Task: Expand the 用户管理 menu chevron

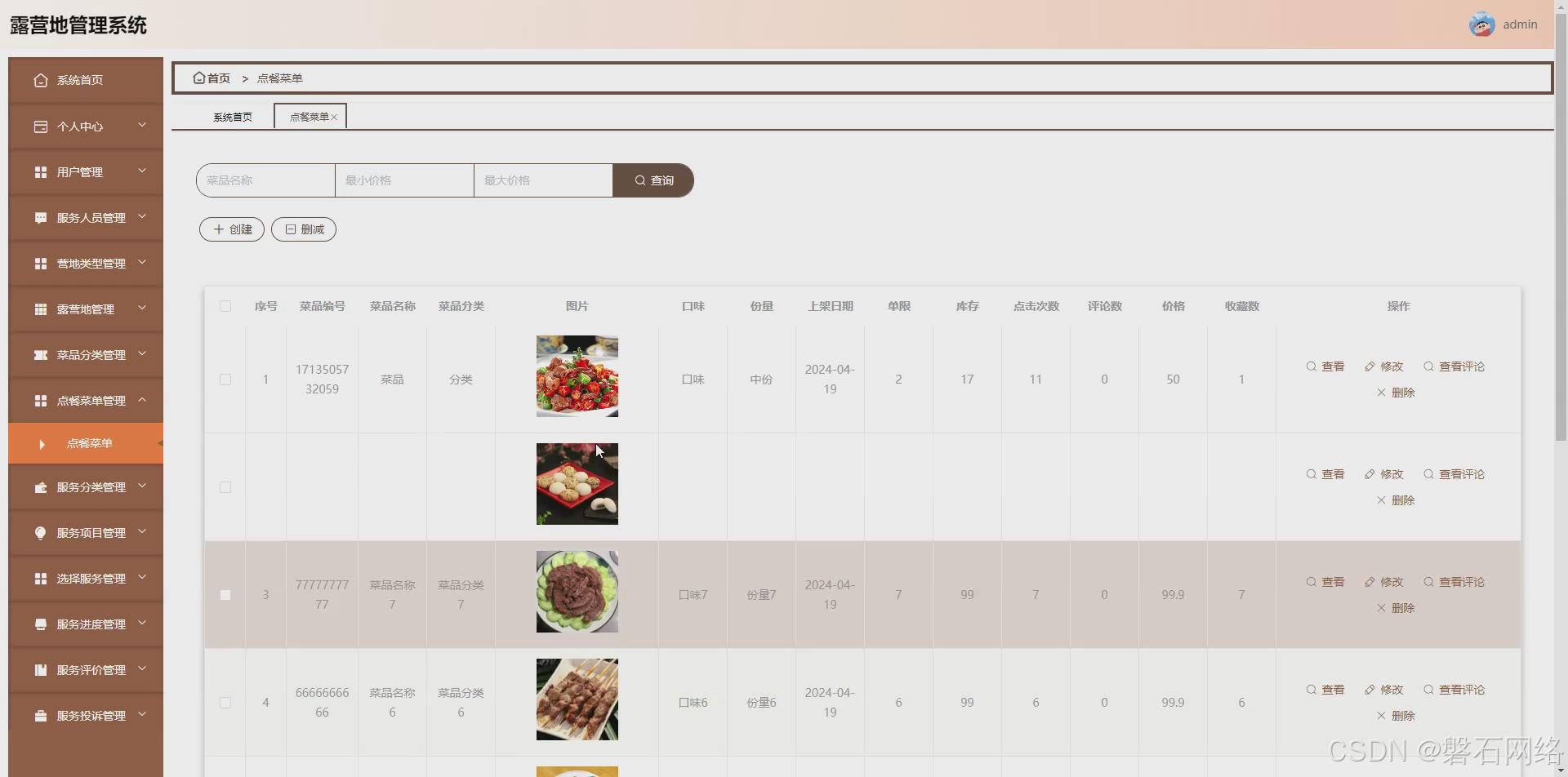Action: [x=142, y=171]
